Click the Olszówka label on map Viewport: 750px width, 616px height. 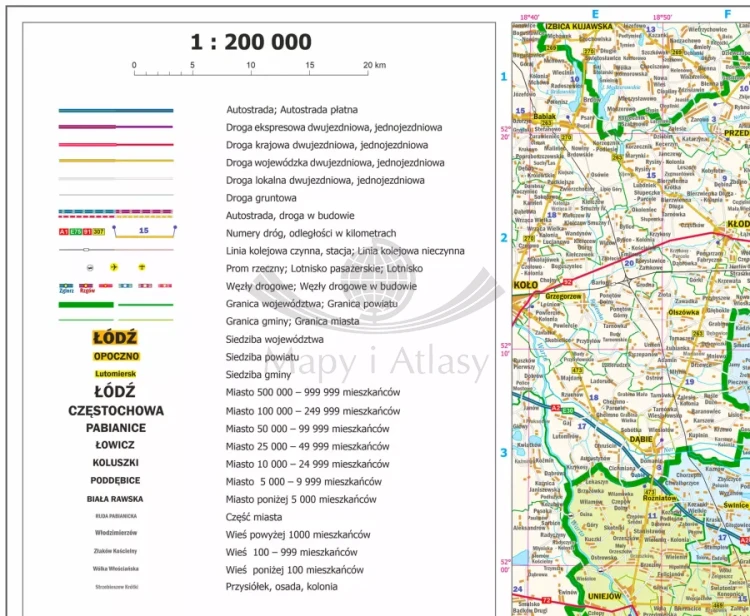click(684, 312)
